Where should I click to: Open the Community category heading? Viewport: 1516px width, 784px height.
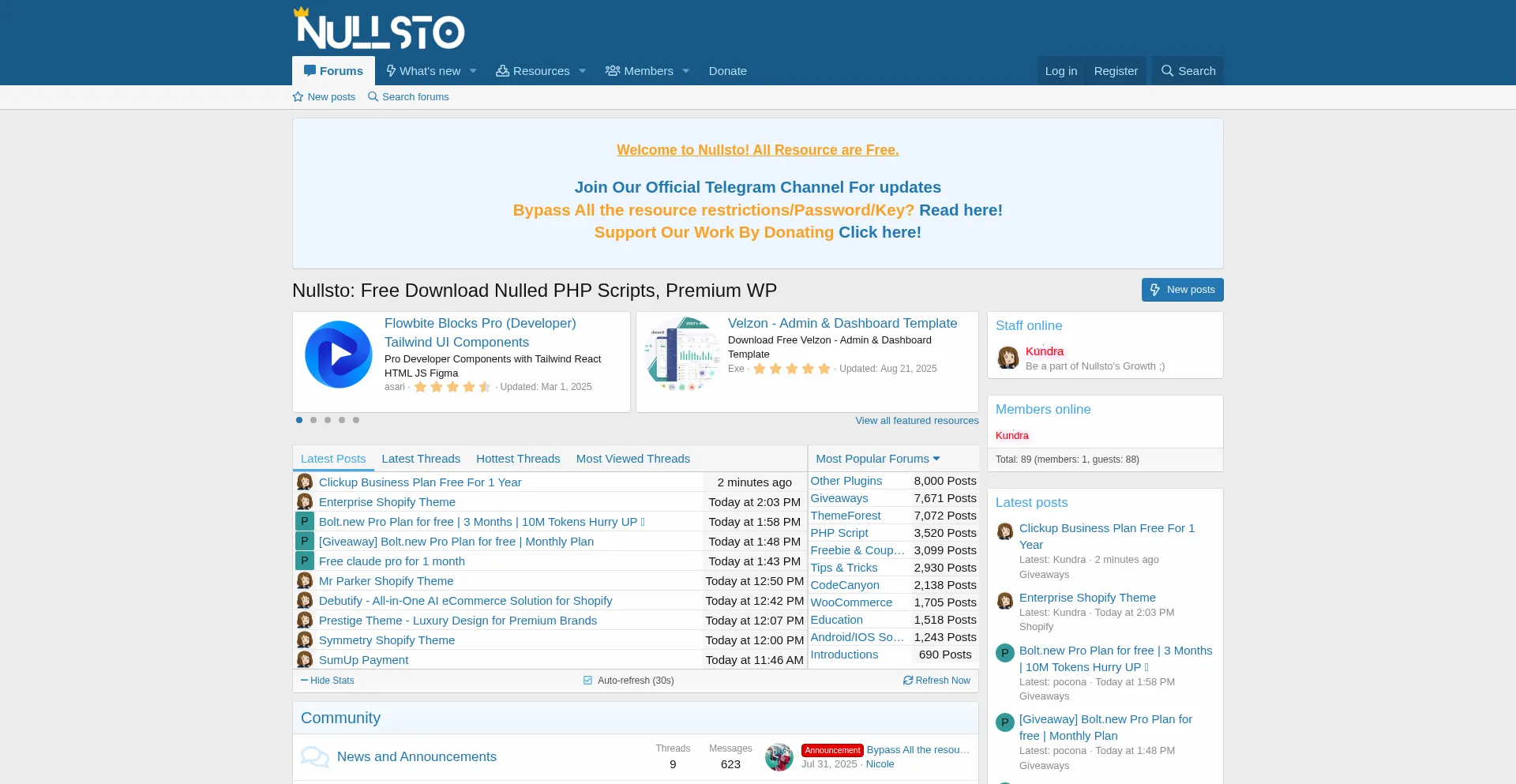tap(340, 718)
